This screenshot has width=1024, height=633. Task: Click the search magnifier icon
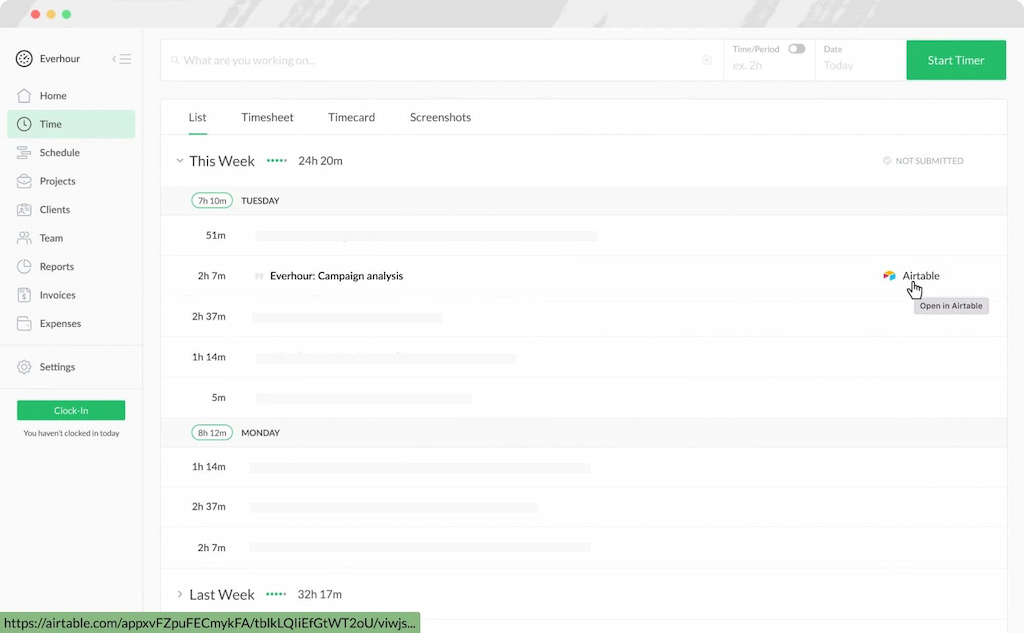tap(175, 60)
